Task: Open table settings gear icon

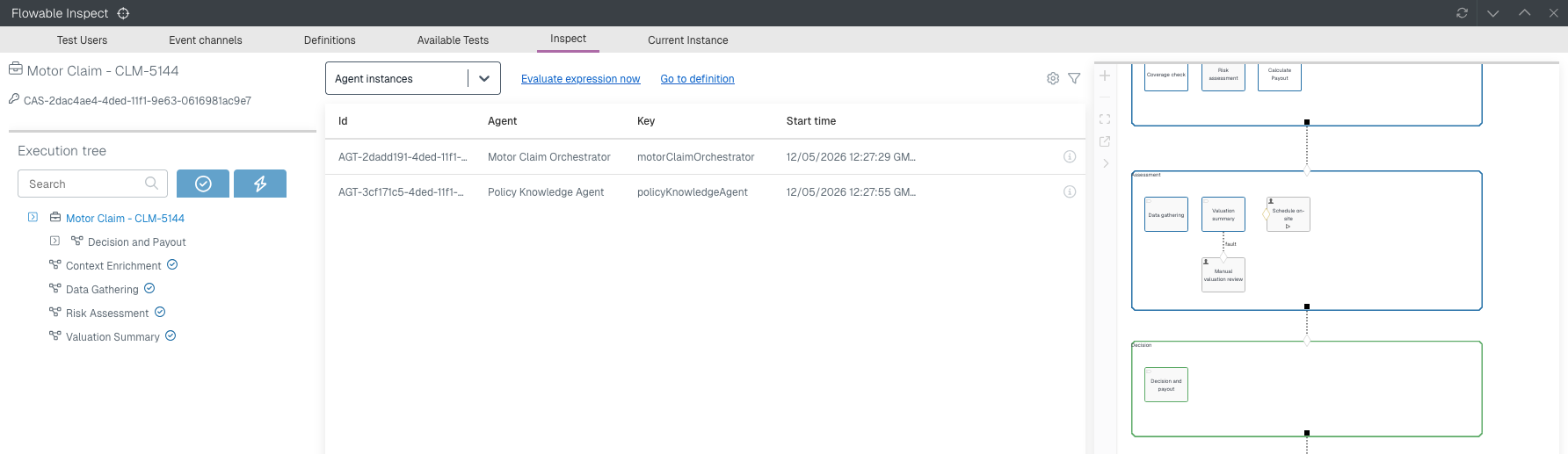Action: [1053, 78]
